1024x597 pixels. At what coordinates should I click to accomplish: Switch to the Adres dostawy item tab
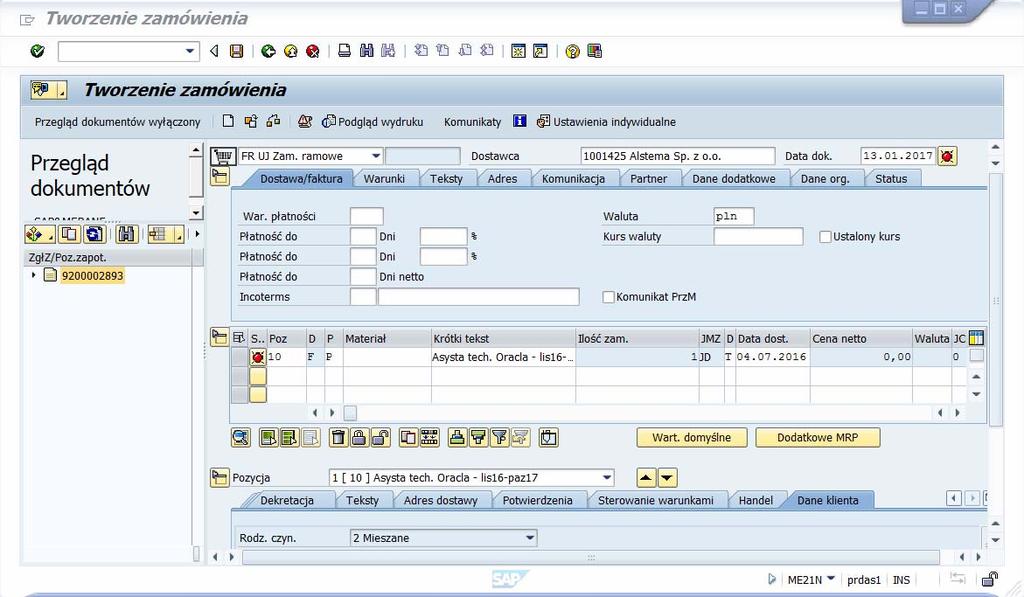(x=440, y=500)
